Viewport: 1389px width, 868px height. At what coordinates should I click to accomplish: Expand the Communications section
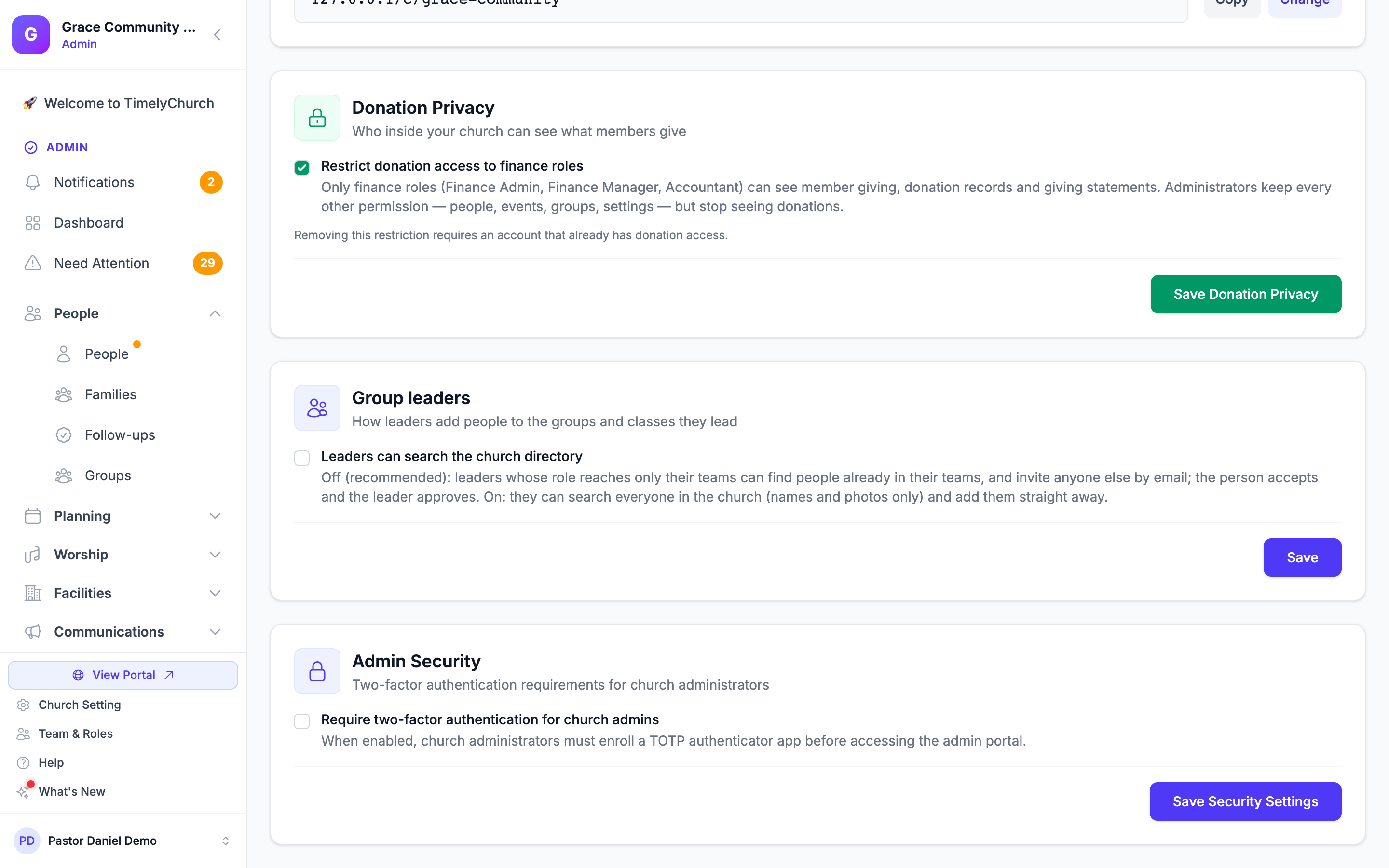point(123,632)
